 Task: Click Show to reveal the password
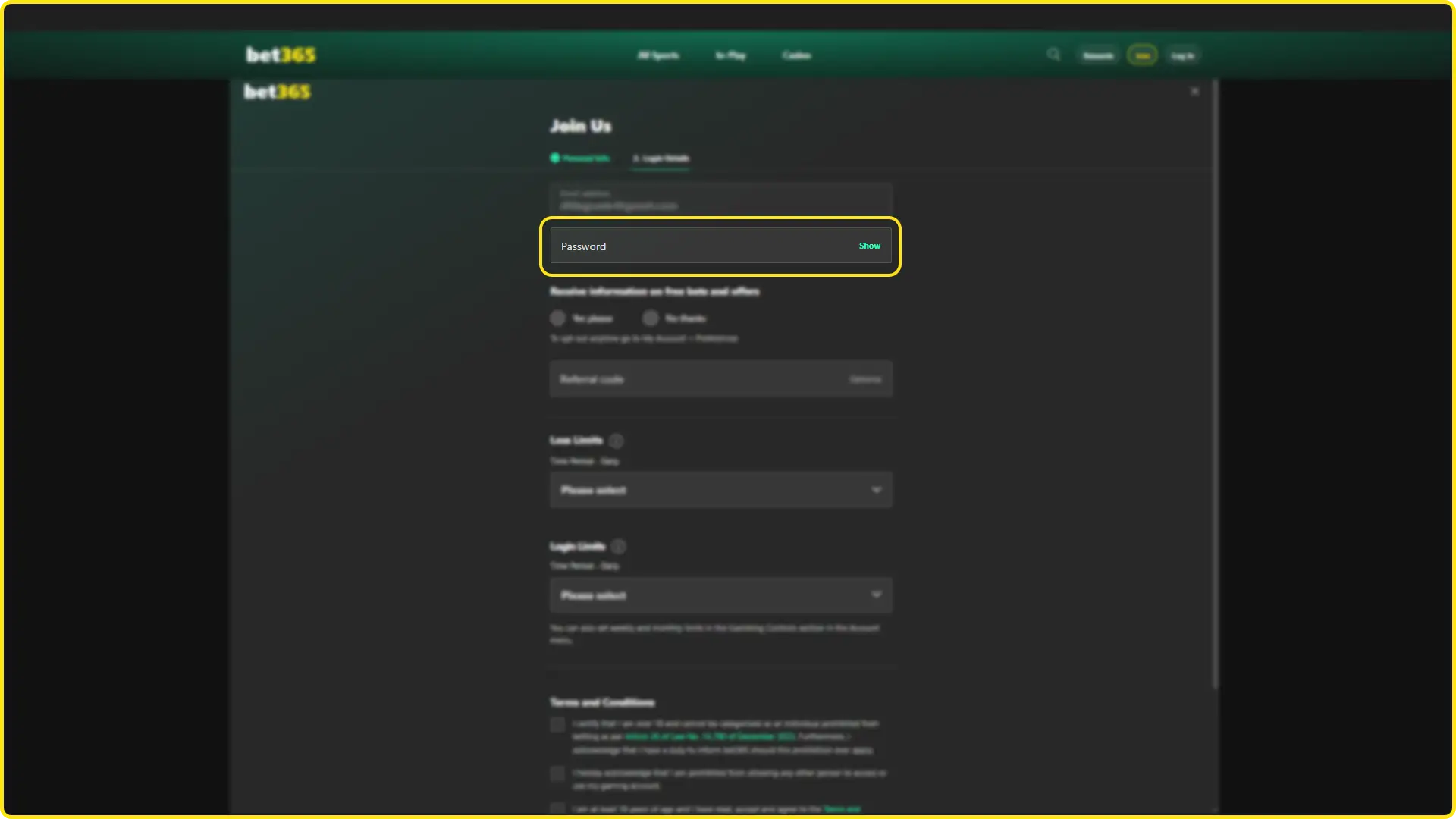click(x=869, y=246)
